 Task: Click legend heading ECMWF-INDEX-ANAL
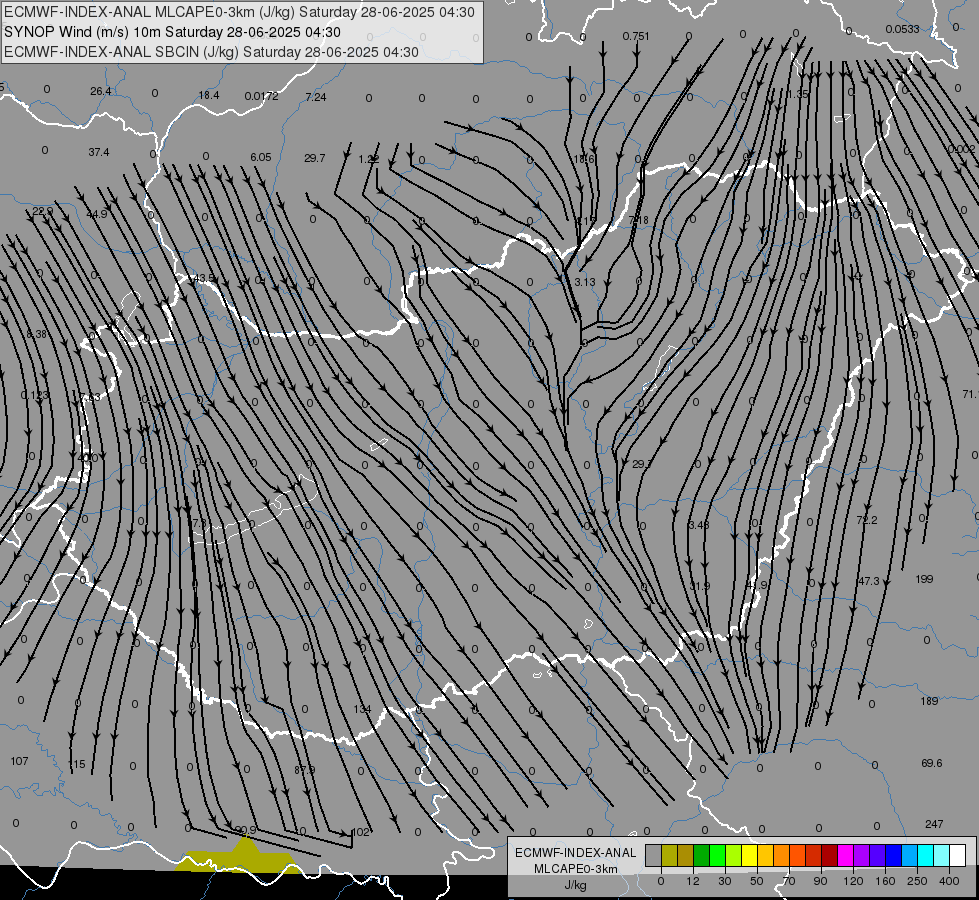[x=575, y=853]
